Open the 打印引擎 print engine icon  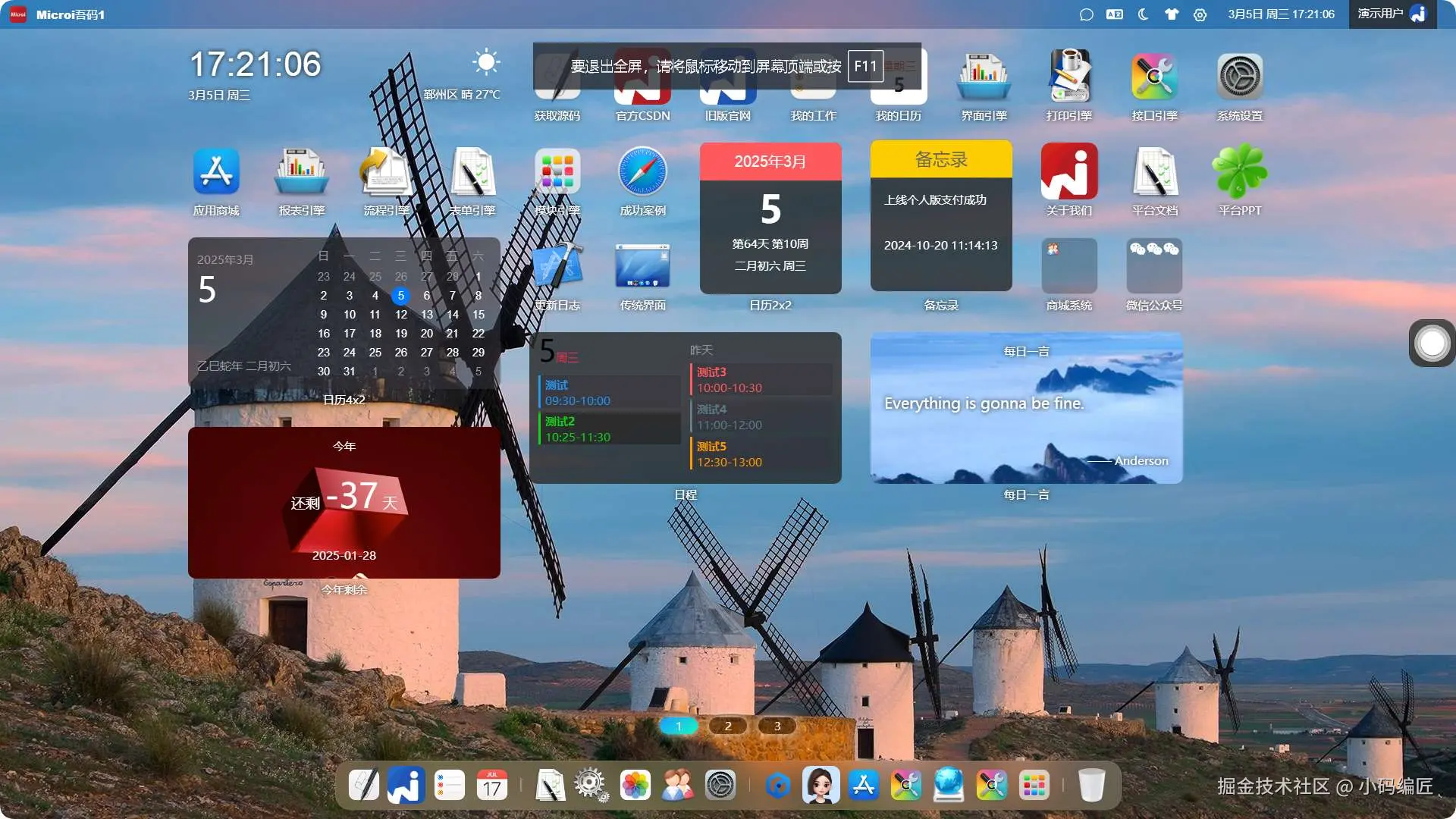pyautogui.click(x=1069, y=77)
